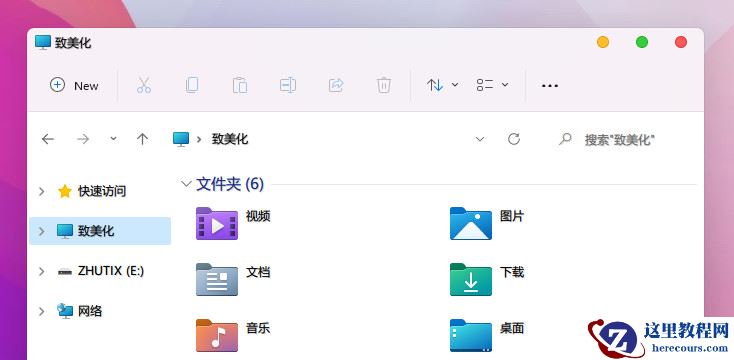This screenshot has height=360, width=734.
Task: Click the 图片 folder name label
Action: pos(512,216)
